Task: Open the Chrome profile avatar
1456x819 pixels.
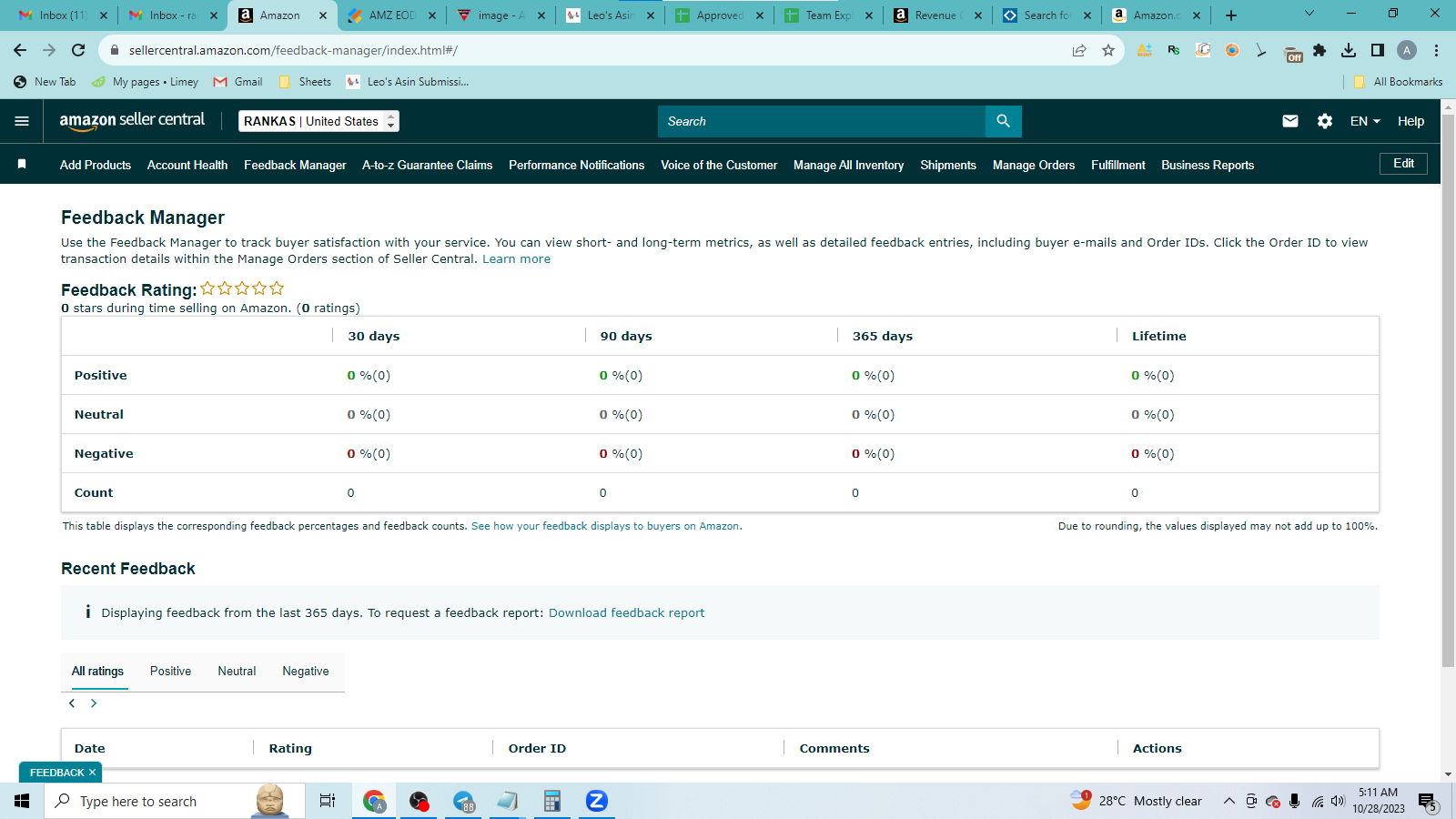Action: click(1407, 50)
